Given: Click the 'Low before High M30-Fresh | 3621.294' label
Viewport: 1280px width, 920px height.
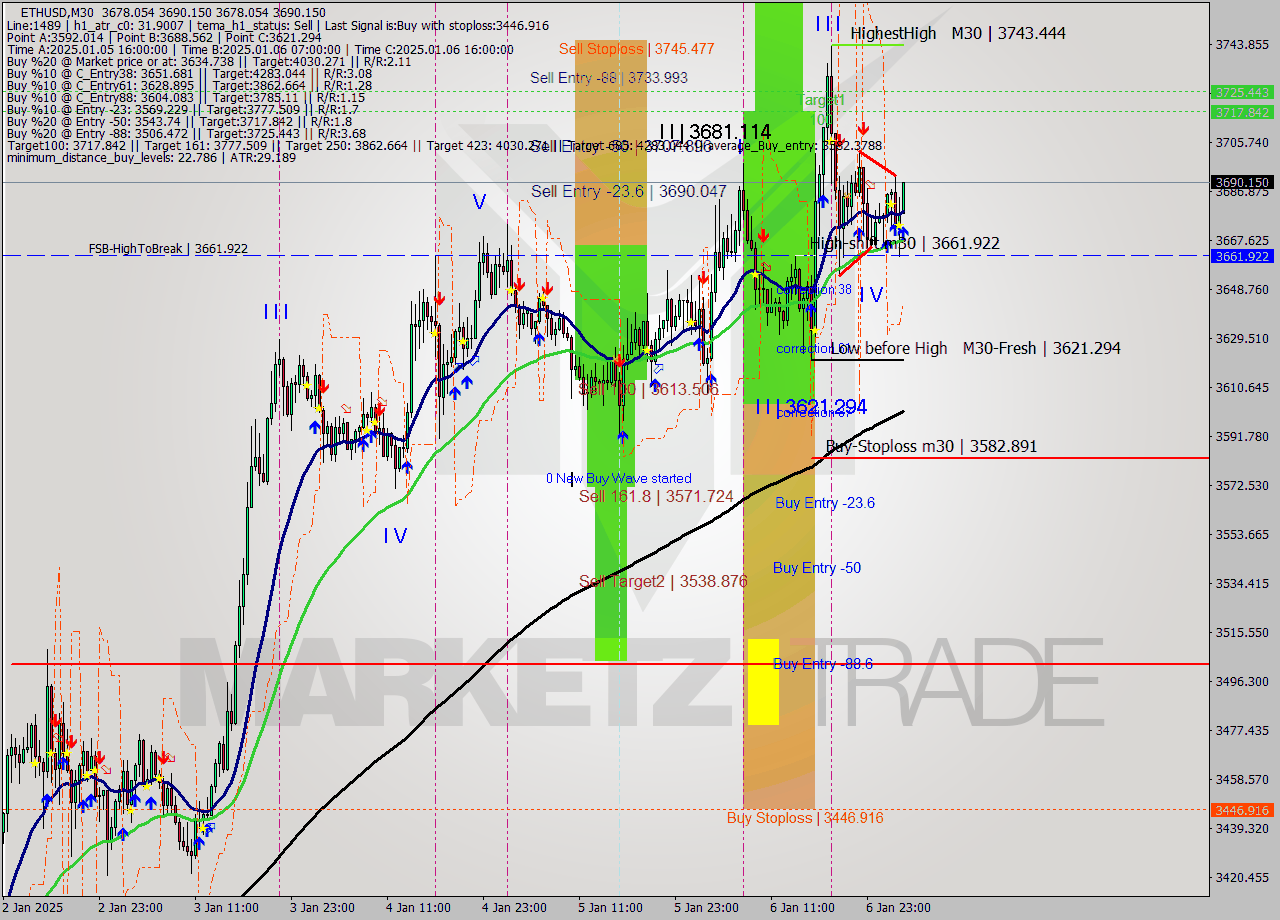Looking at the screenshot, I should coord(975,348).
